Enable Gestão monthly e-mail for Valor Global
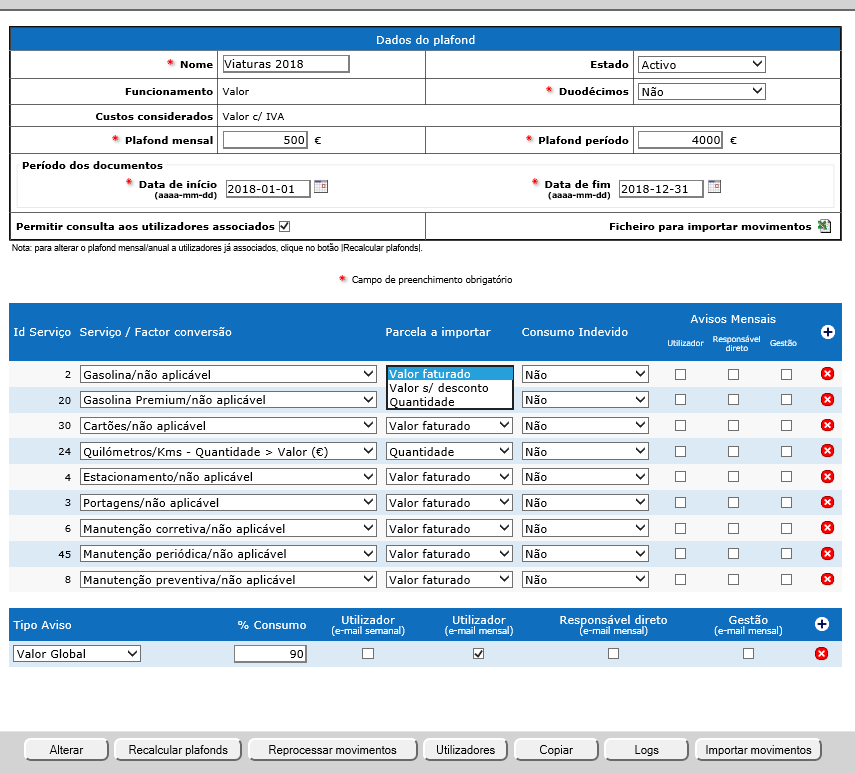The width and height of the screenshot is (855, 773). pyautogui.click(x=748, y=653)
